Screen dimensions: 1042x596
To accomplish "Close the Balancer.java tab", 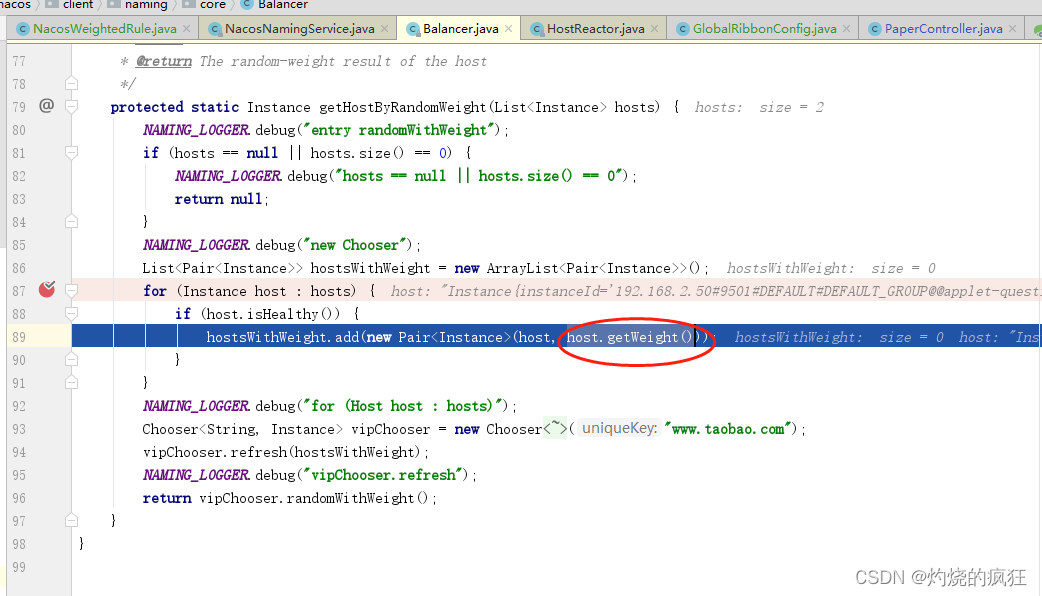I will coord(508,29).
